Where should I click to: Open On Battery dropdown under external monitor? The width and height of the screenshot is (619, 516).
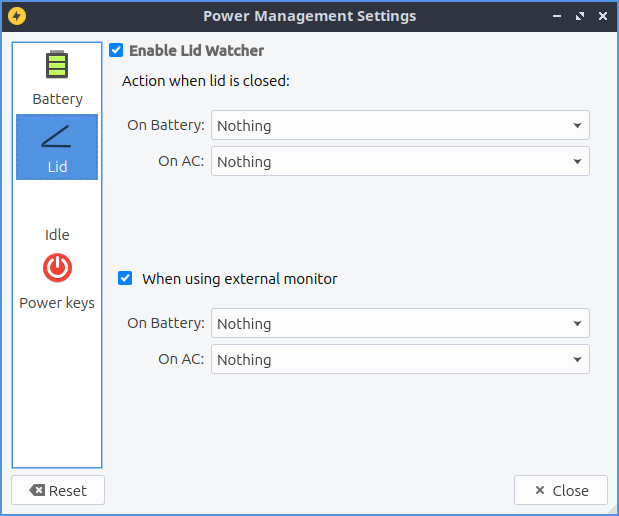tap(400, 324)
